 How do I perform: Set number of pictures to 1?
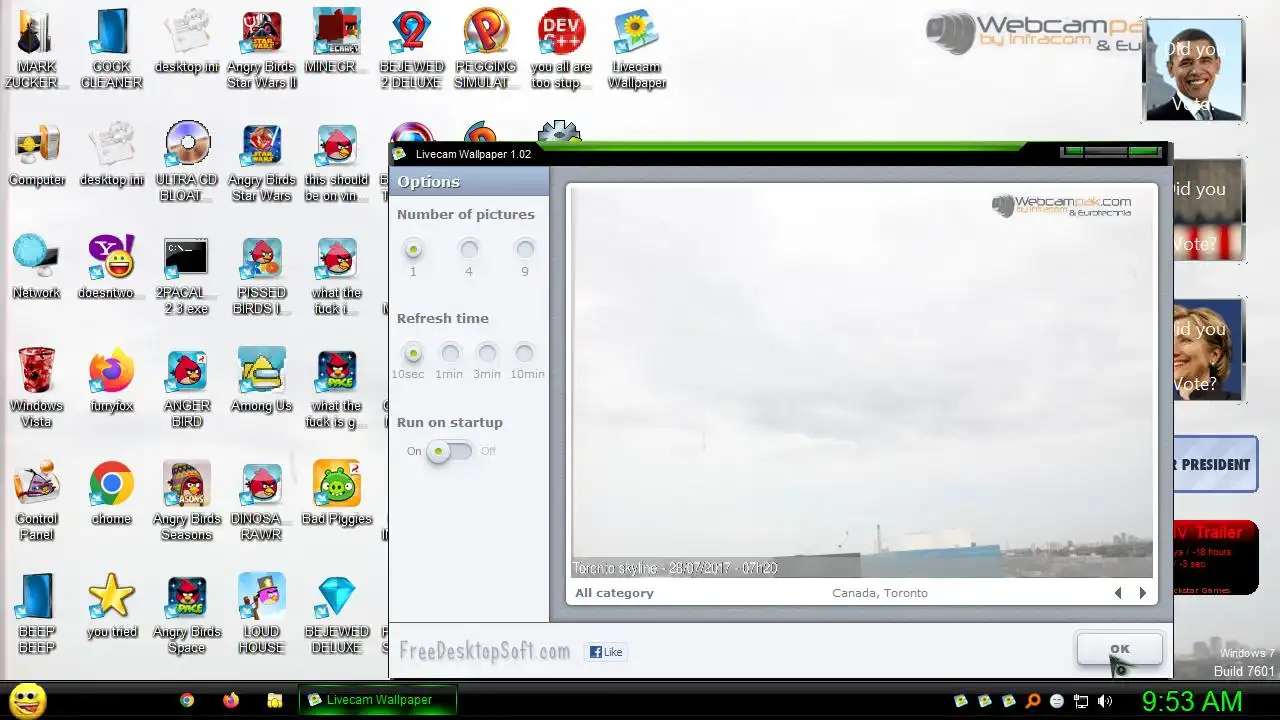[413, 249]
